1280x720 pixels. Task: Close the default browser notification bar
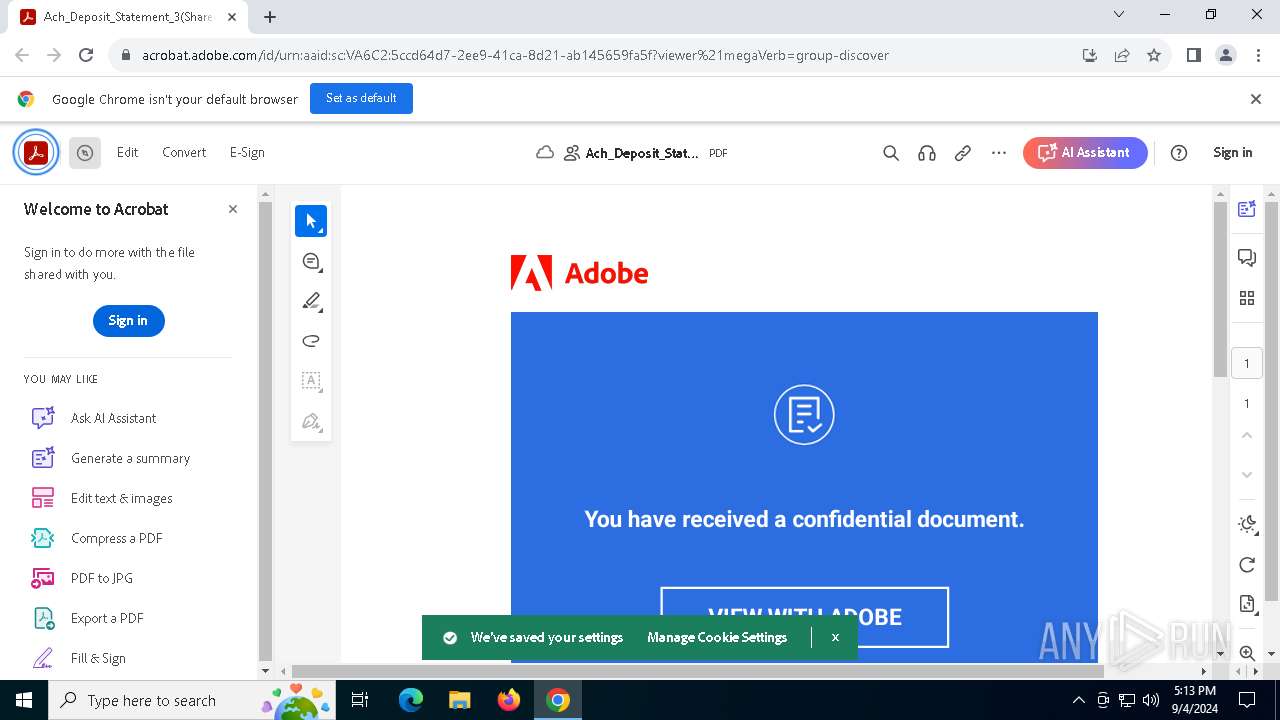1256,99
